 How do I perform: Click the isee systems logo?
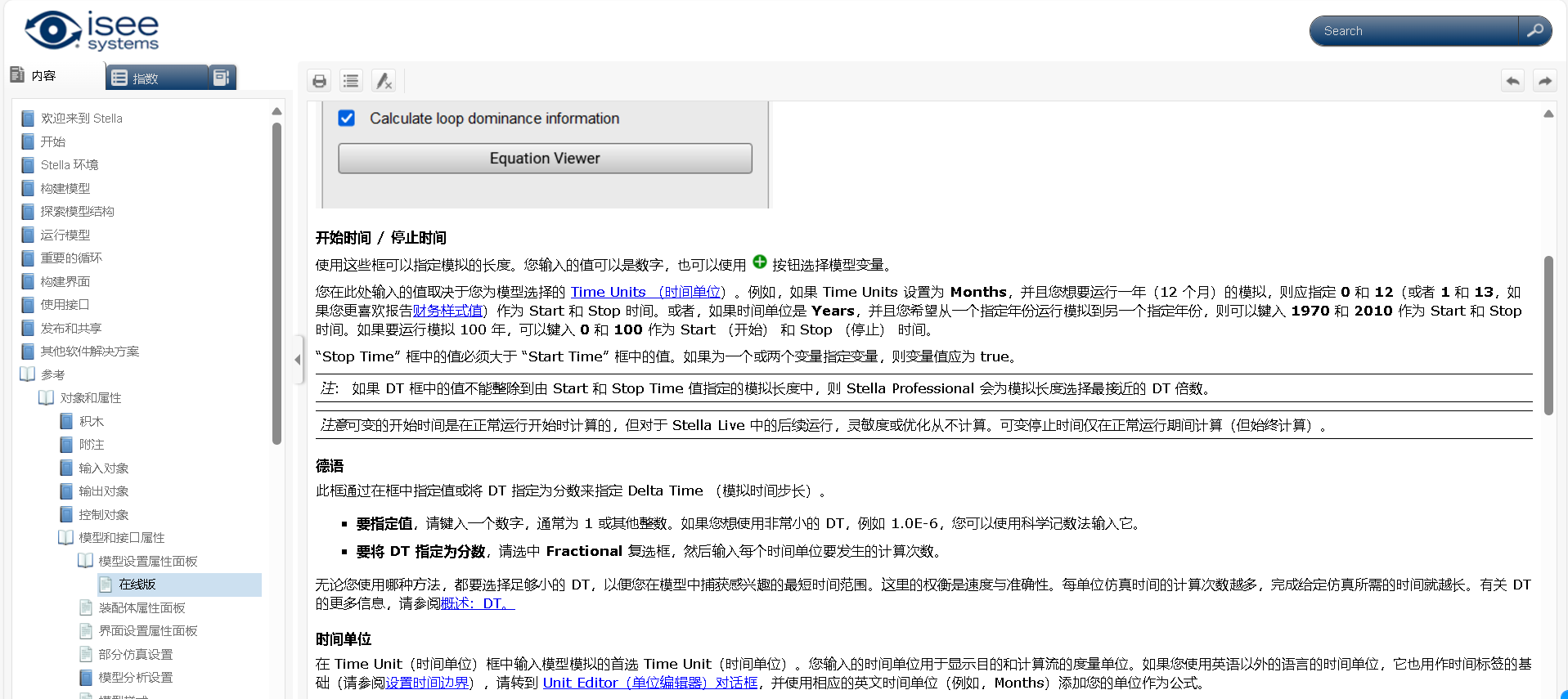tap(92, 32)
